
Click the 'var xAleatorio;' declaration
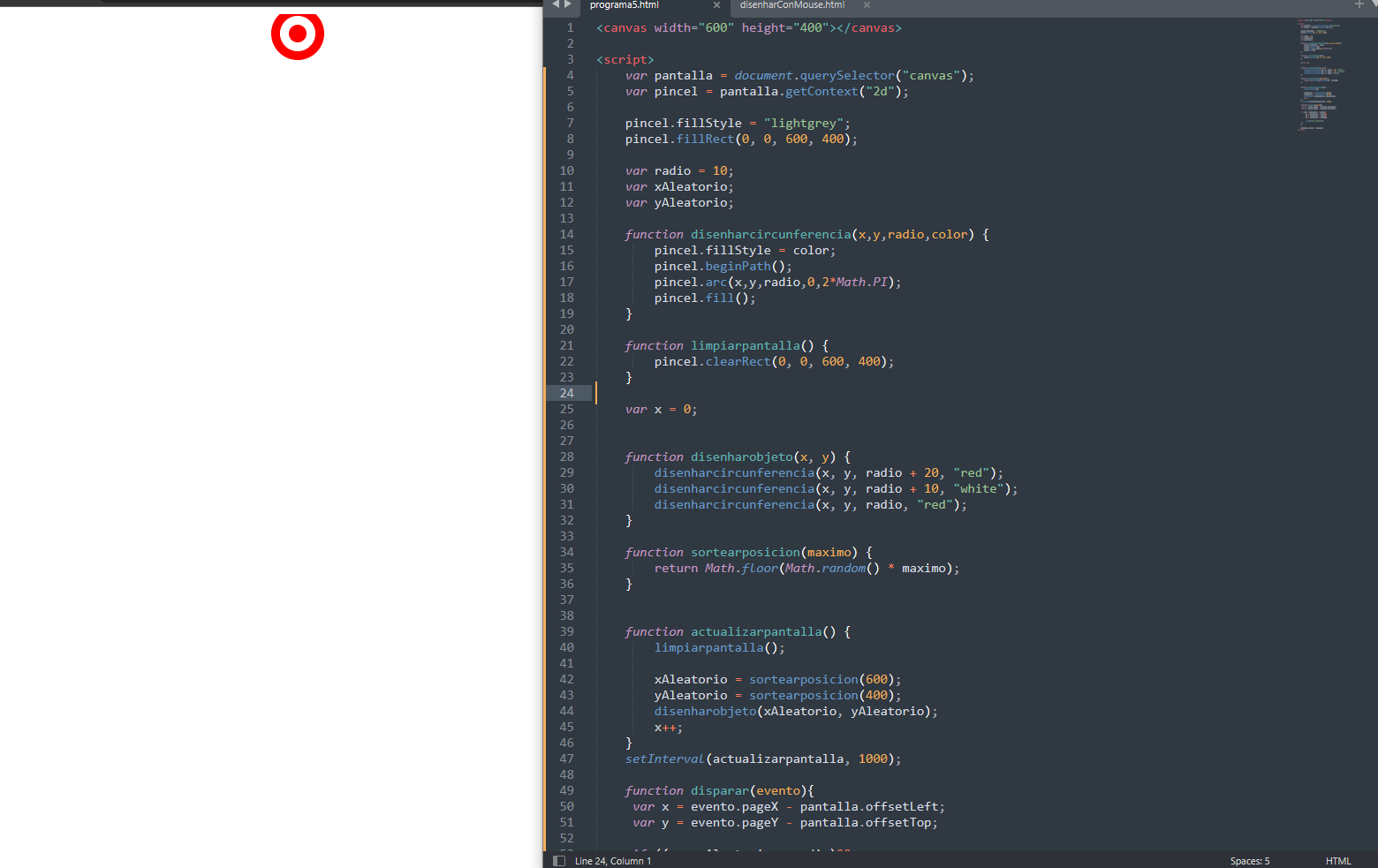[679, 186]
